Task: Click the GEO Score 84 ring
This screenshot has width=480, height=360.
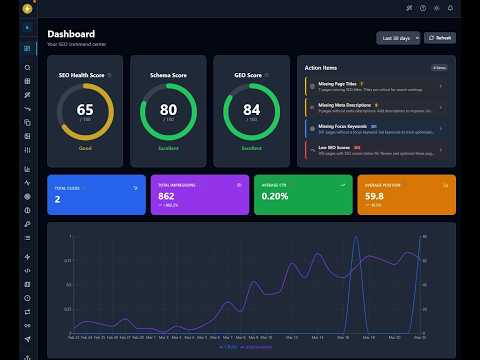Action: [252, 112]
